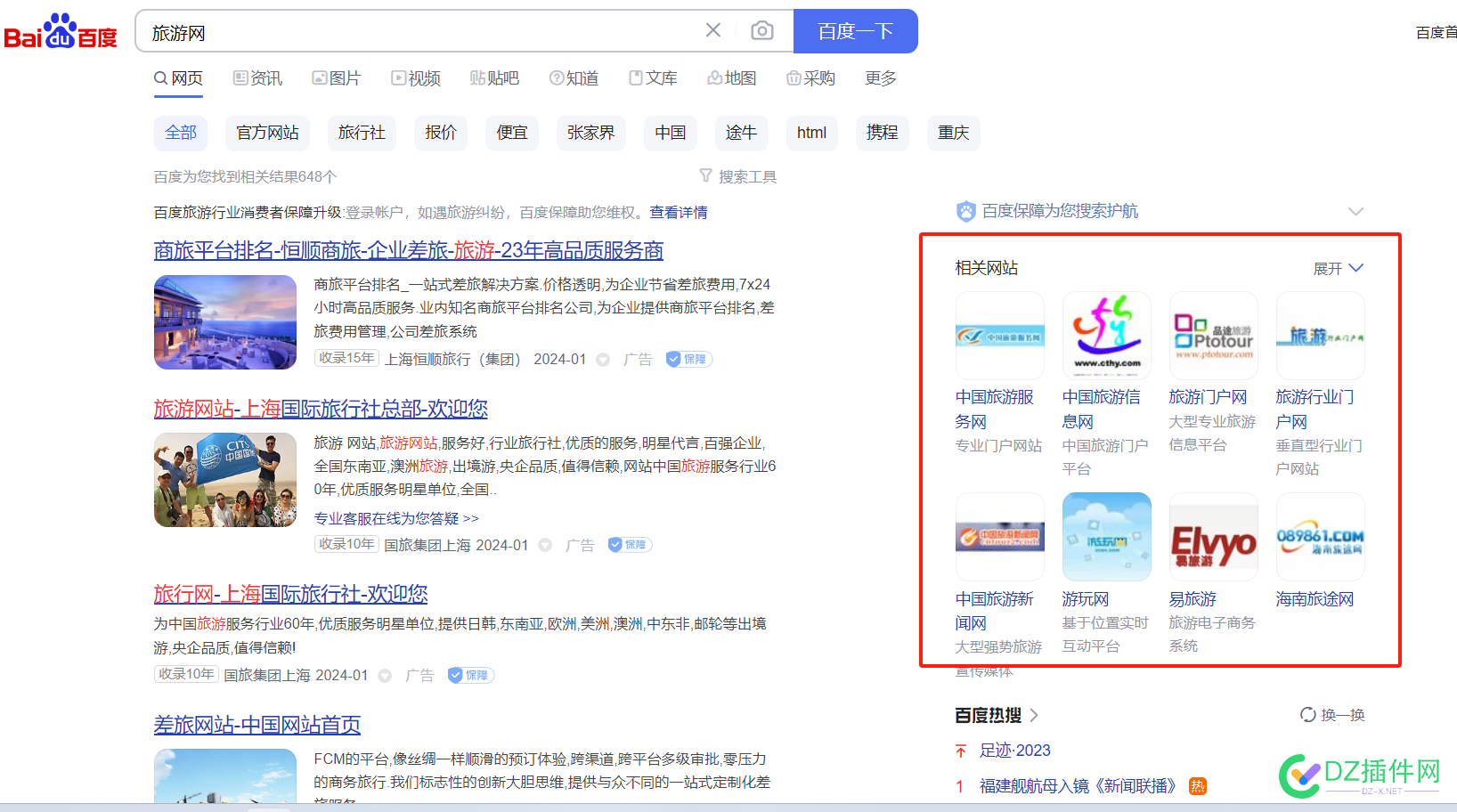Click the 保障 badge beside 国旅集团上海 third result

[471, 675]
